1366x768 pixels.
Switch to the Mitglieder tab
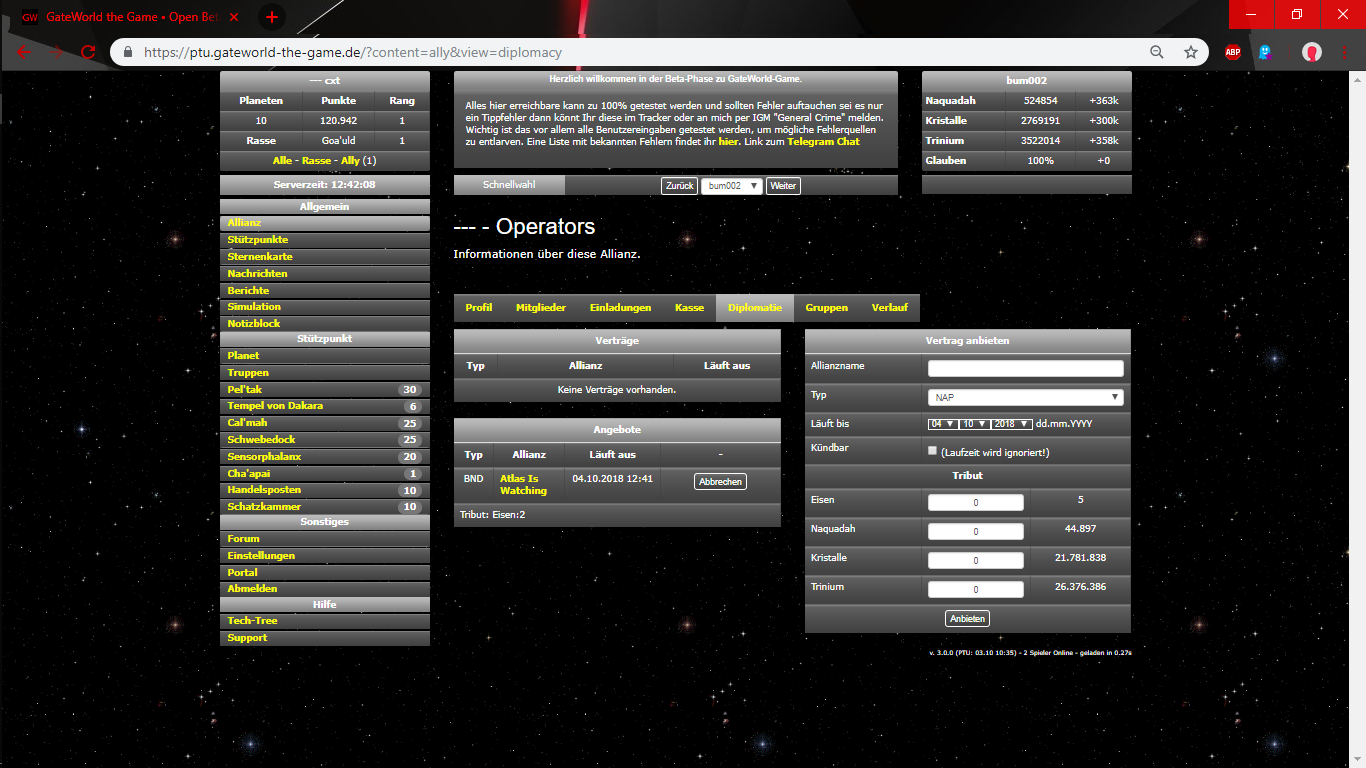[540, 308]
